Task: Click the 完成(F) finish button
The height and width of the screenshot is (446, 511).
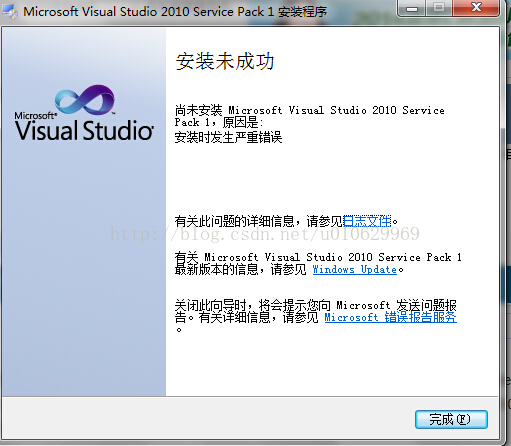Action: (x=451, y=419)
